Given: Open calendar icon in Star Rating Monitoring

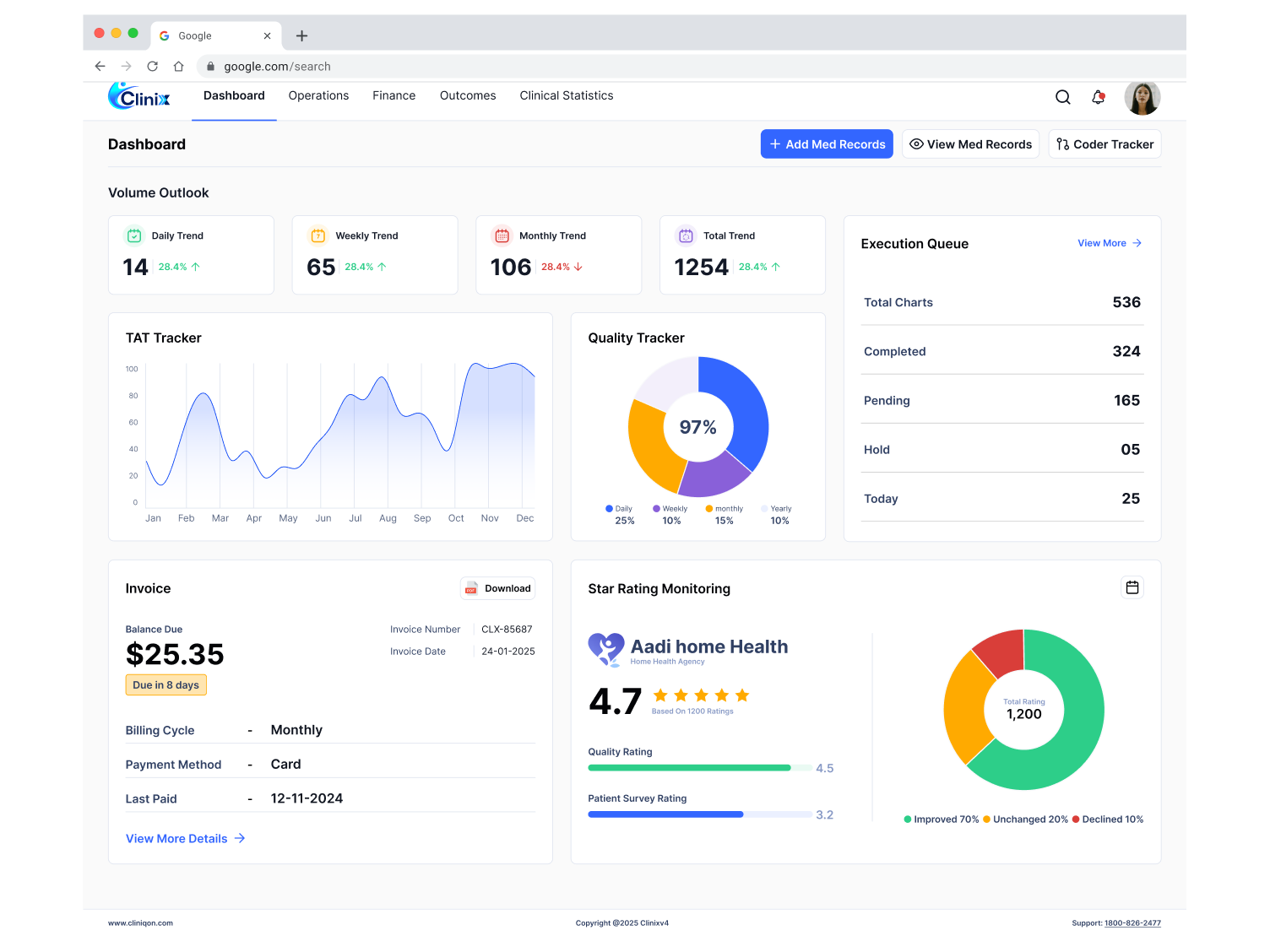Looking at the screenshot, I should coord(1132,587).
